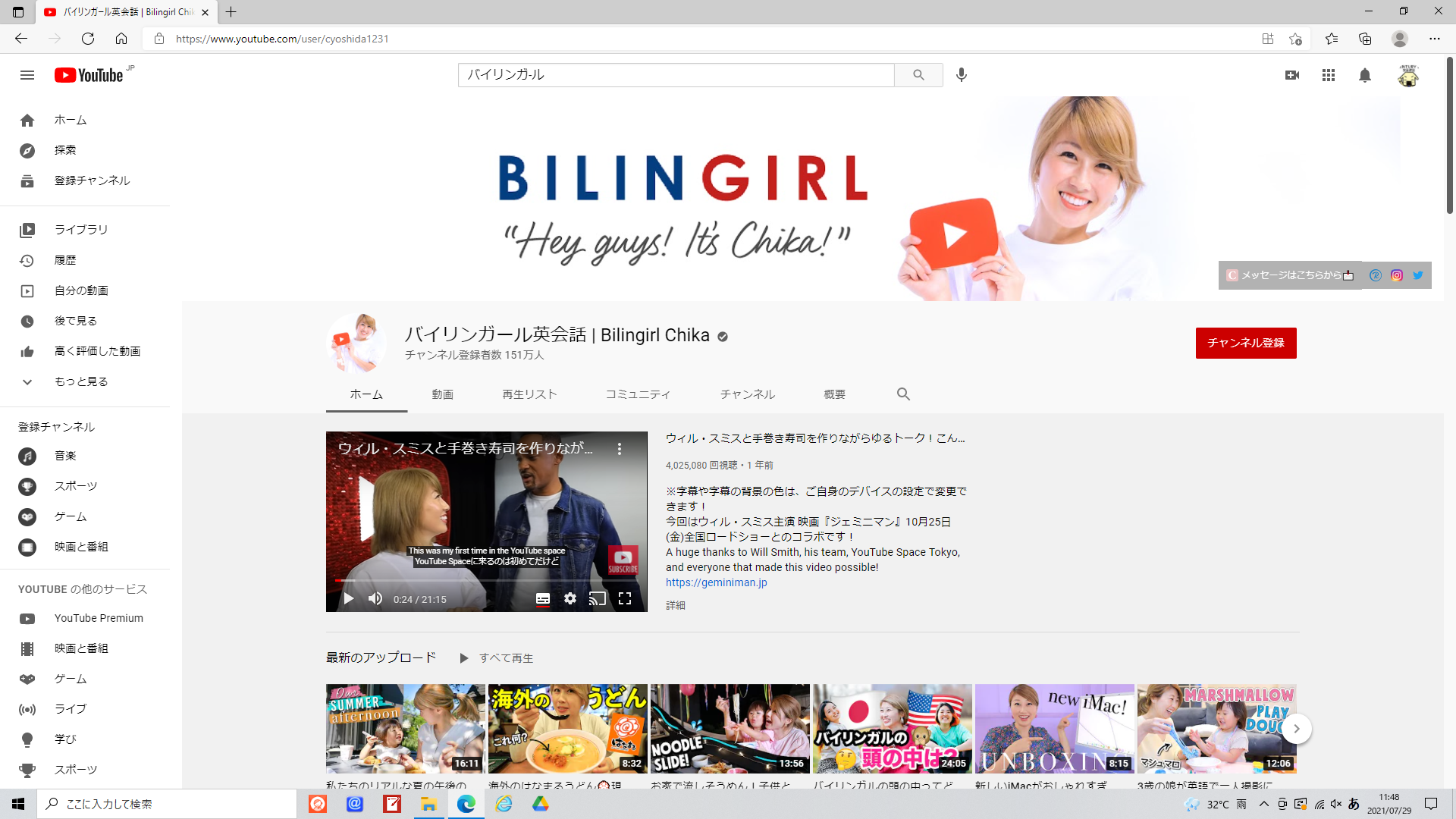The image size is (1456, 819).
Task: Show hidden system tray icons
Action: [1263, 804]
